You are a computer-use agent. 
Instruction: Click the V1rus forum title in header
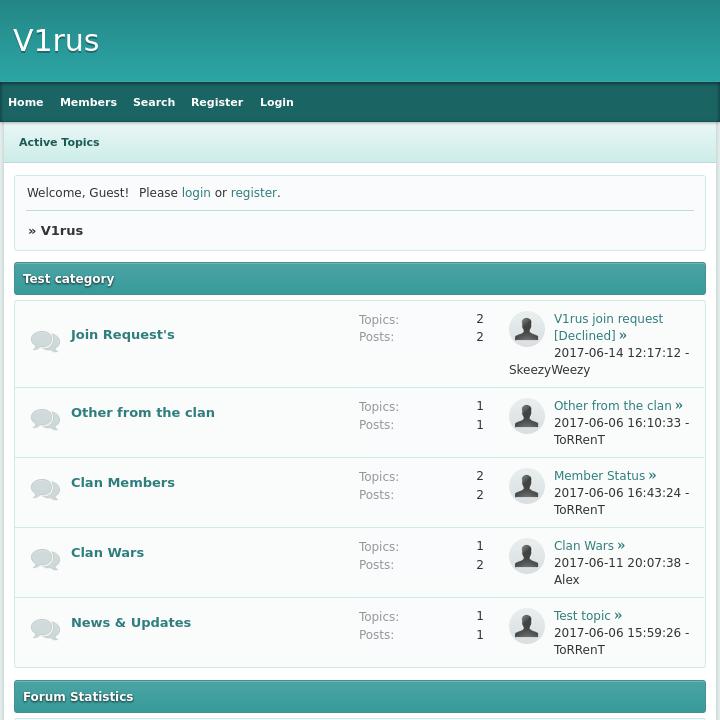[x=56, y=41]
